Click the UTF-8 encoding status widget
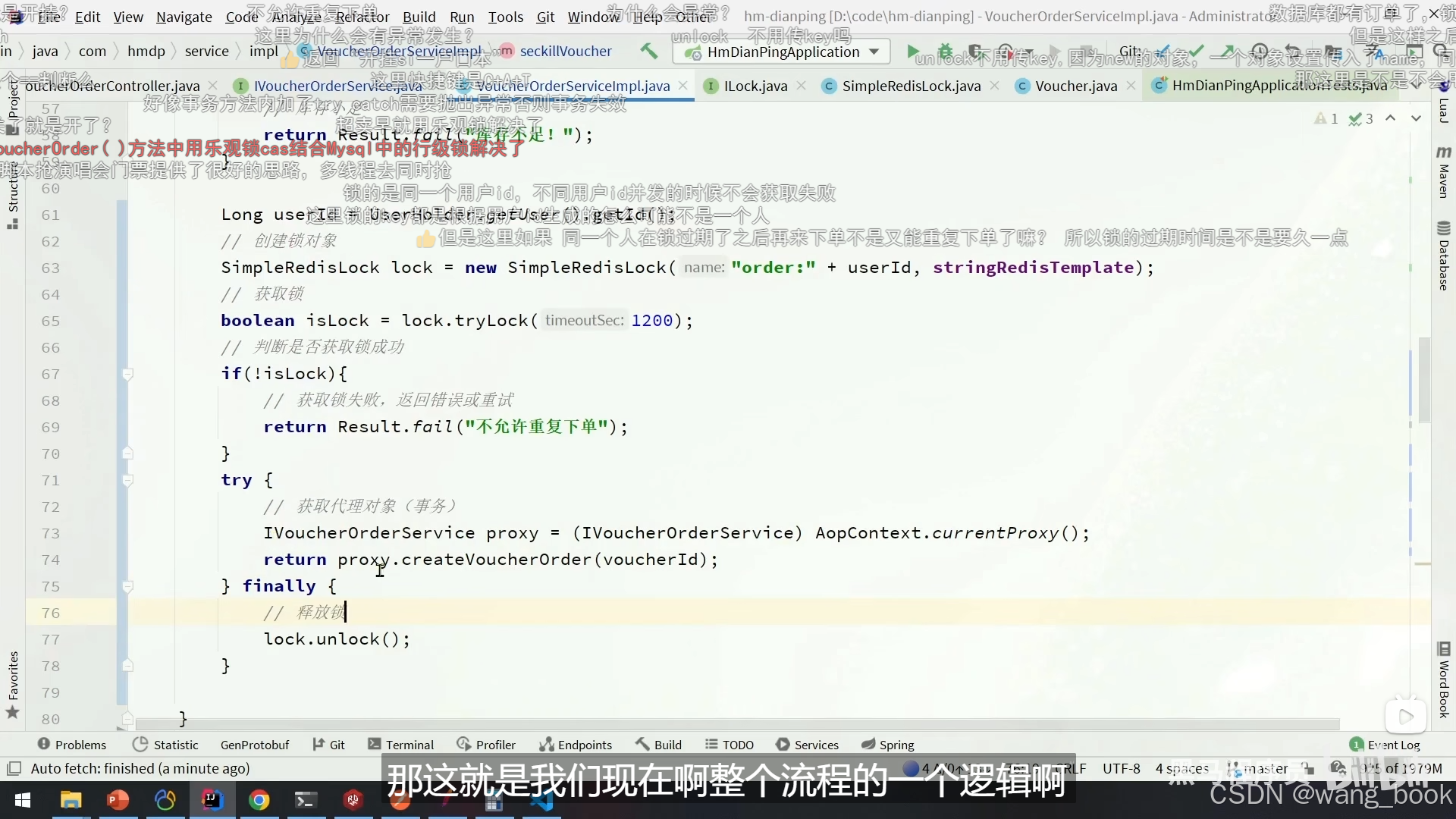 coord(1121,768)
